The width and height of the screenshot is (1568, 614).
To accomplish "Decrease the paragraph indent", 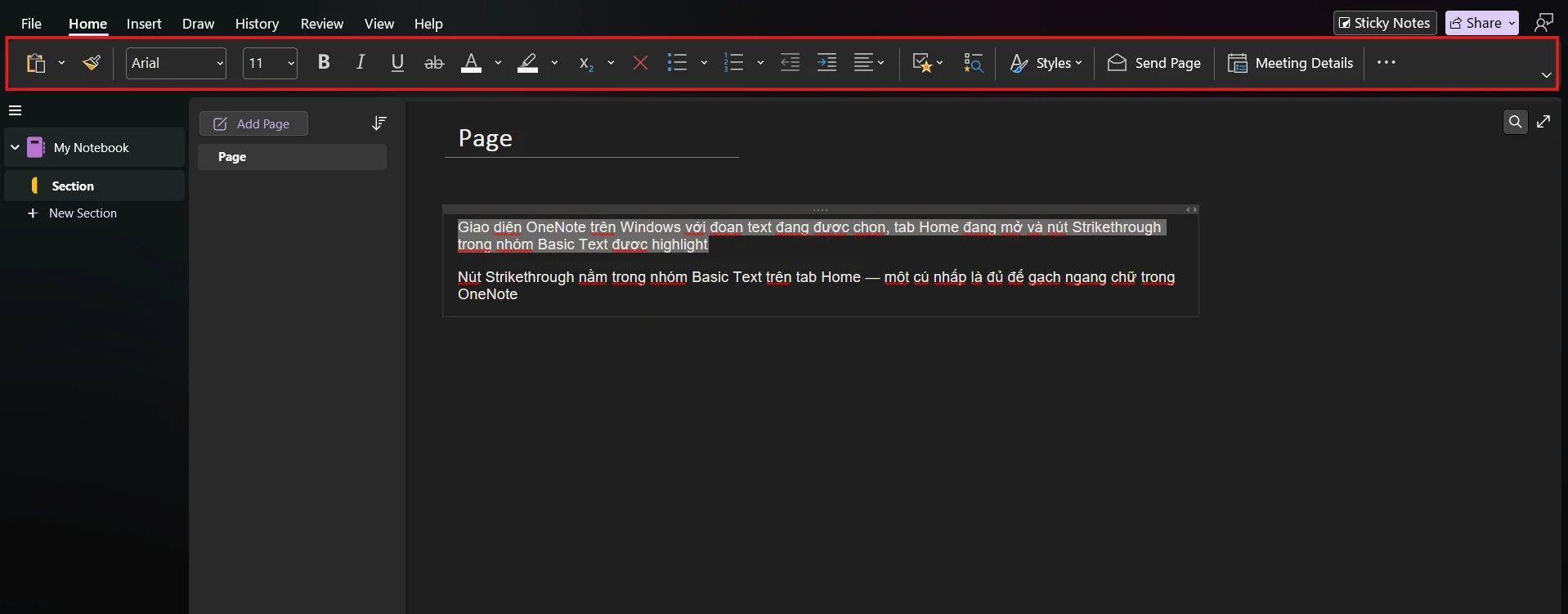I will 790,63.
